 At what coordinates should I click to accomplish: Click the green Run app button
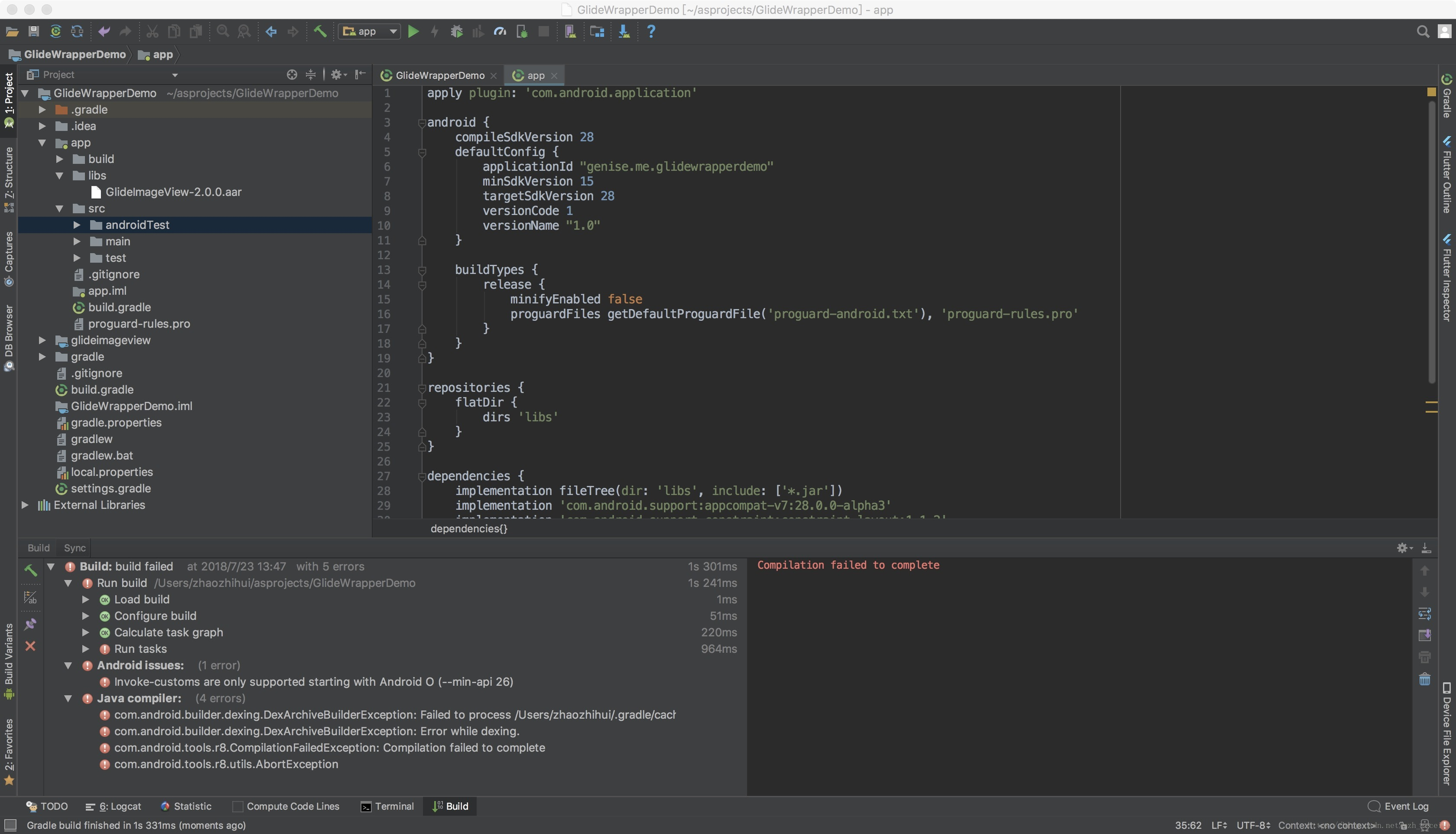click(413, 31)
